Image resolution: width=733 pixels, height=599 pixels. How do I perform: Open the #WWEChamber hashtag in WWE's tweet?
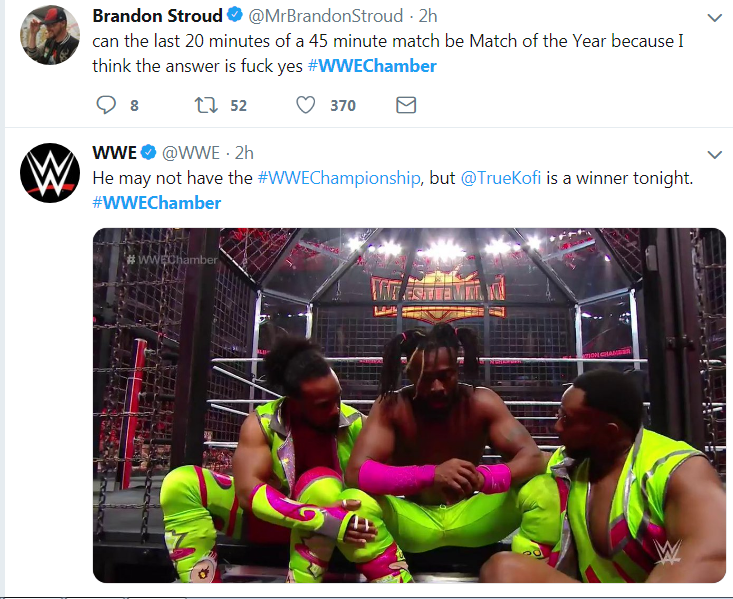coord(157,203)
